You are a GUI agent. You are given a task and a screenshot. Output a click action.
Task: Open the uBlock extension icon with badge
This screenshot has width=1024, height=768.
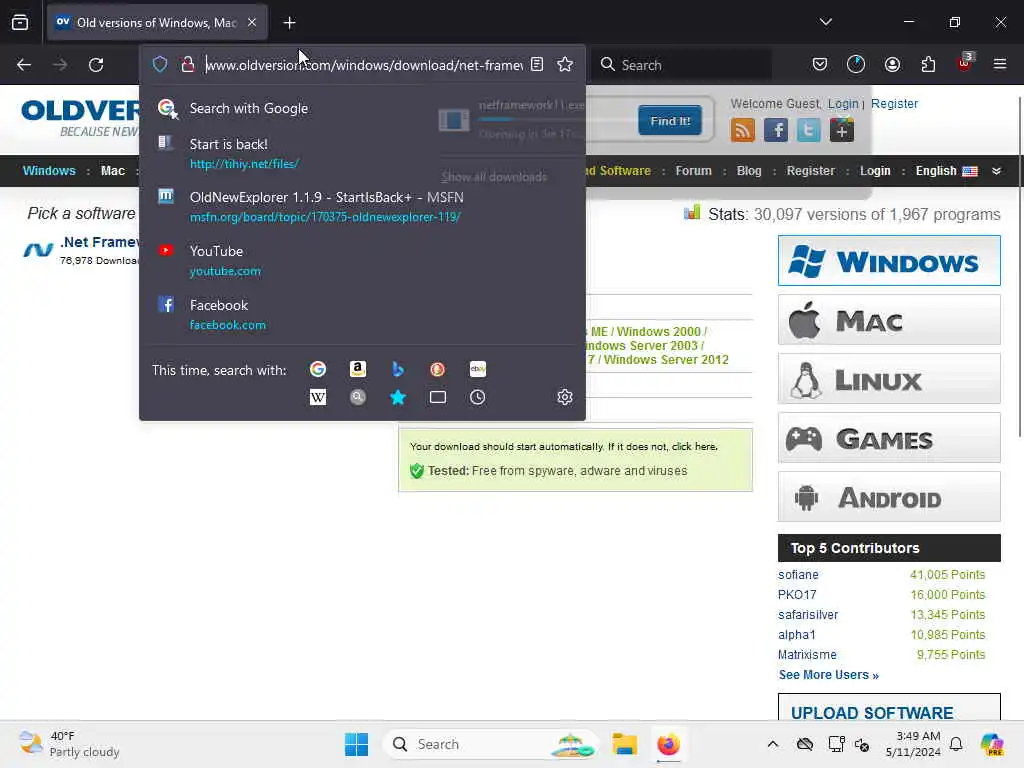coord(965,63)
